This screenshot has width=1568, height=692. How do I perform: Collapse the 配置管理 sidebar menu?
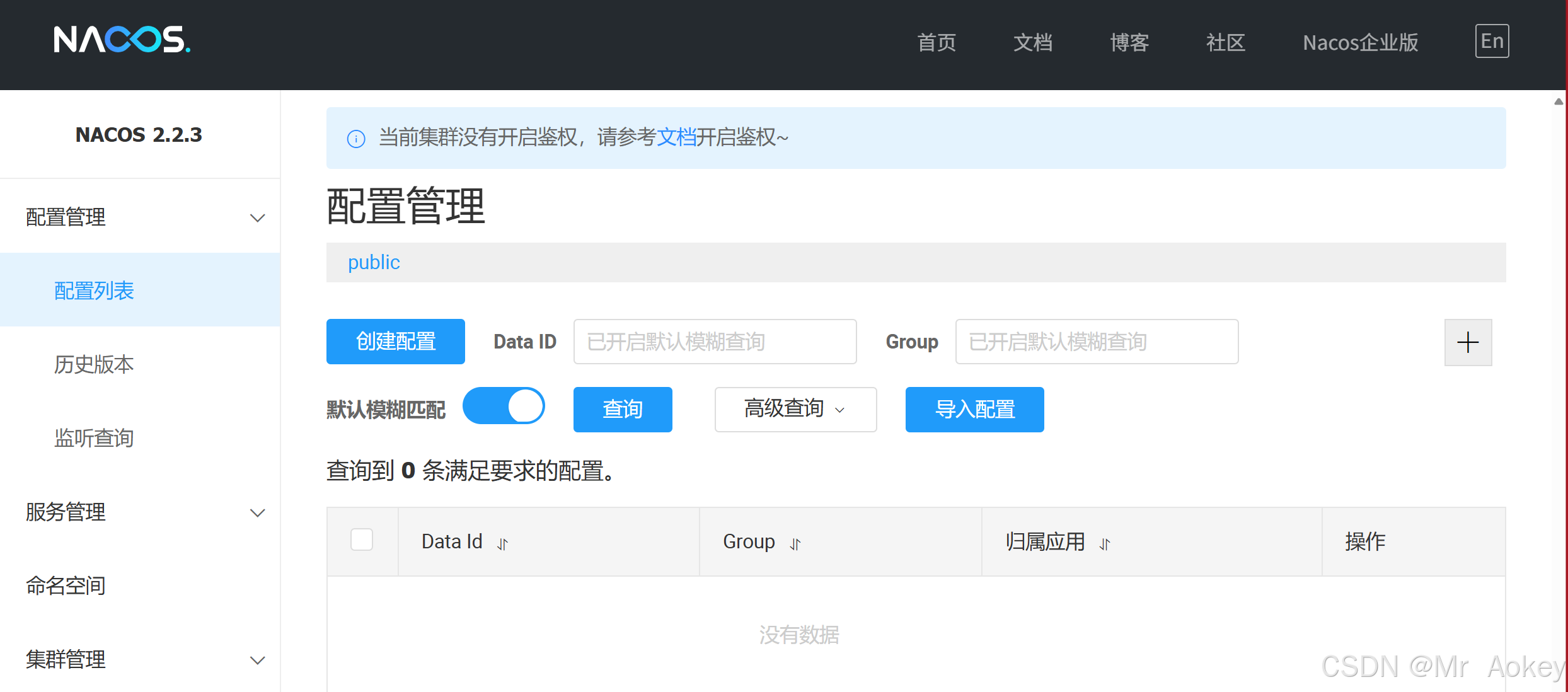point(140,217)
